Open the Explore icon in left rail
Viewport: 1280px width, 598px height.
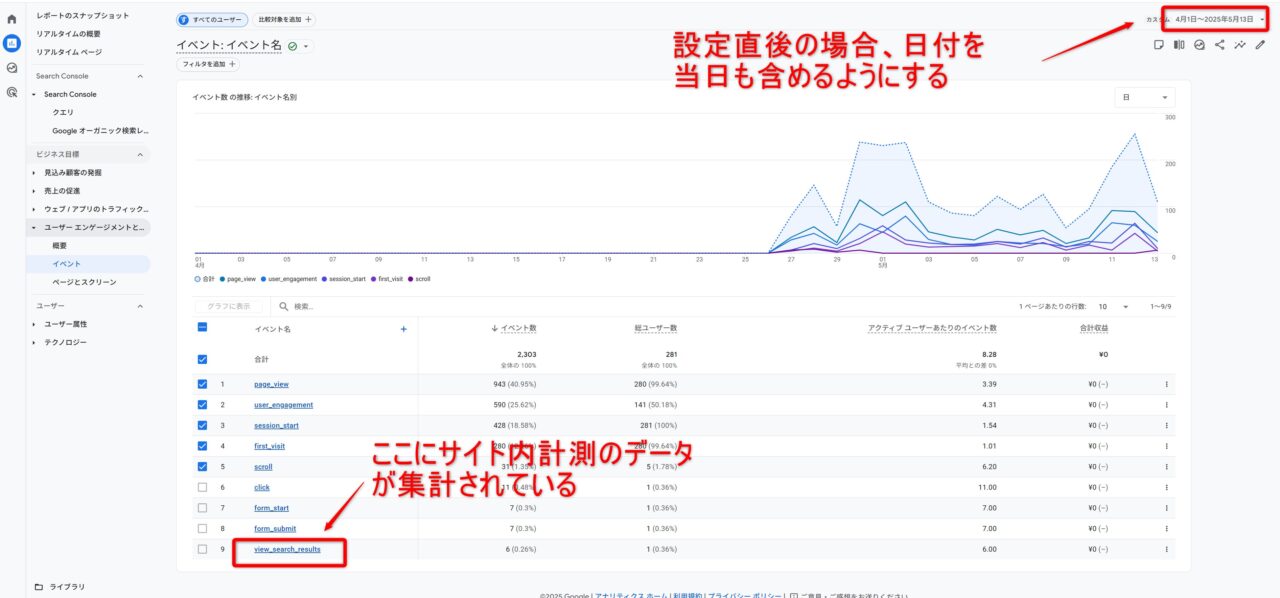pos(12,68)
